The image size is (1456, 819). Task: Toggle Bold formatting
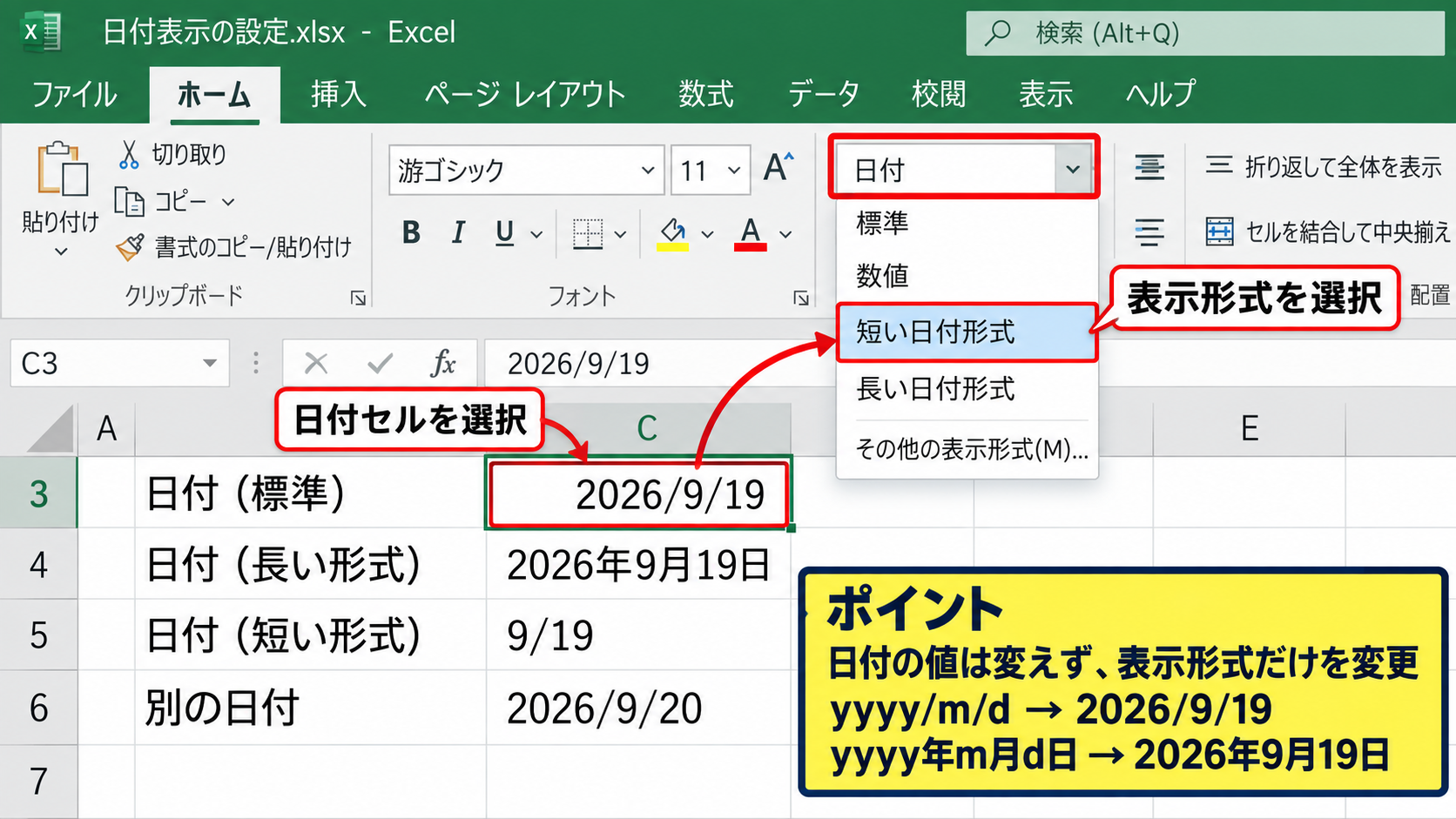click(x=411, y=232)
